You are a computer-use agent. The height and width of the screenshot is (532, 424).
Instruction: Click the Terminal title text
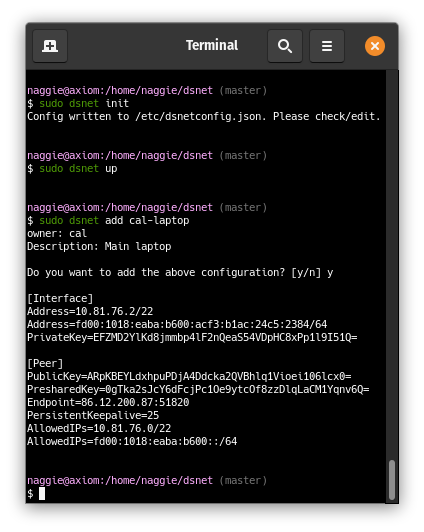(212, 45)
